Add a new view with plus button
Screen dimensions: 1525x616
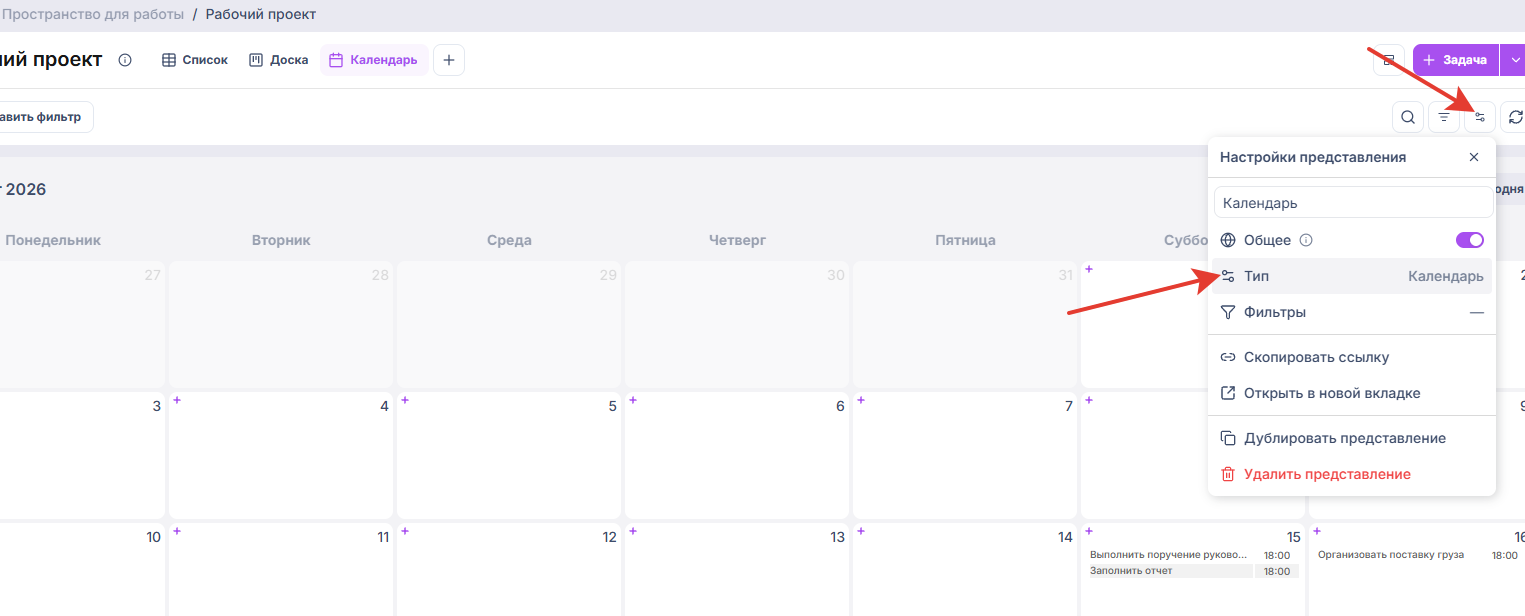tap(449, 60)
